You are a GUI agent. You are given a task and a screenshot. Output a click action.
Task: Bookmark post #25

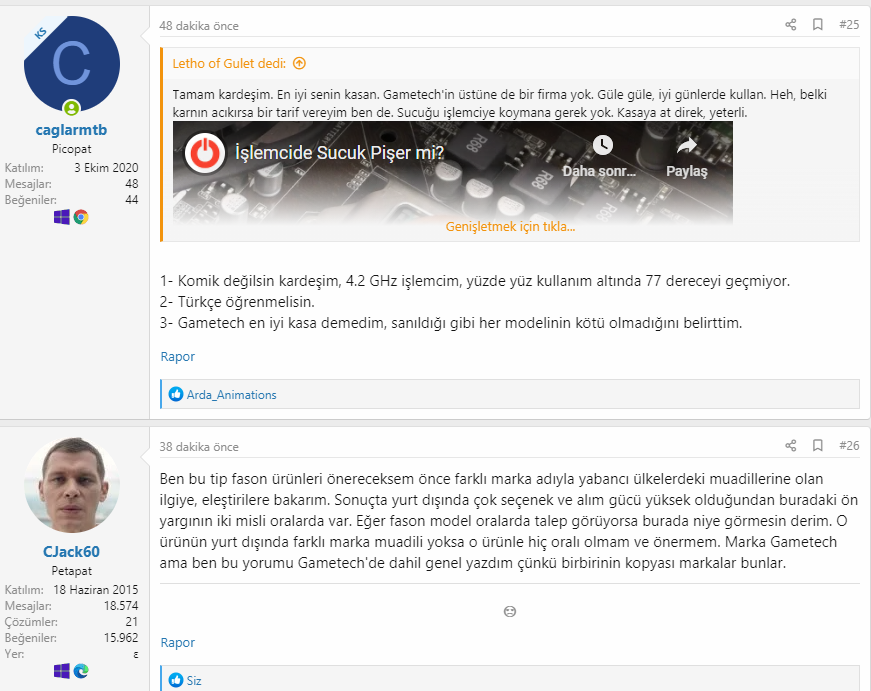818,24
